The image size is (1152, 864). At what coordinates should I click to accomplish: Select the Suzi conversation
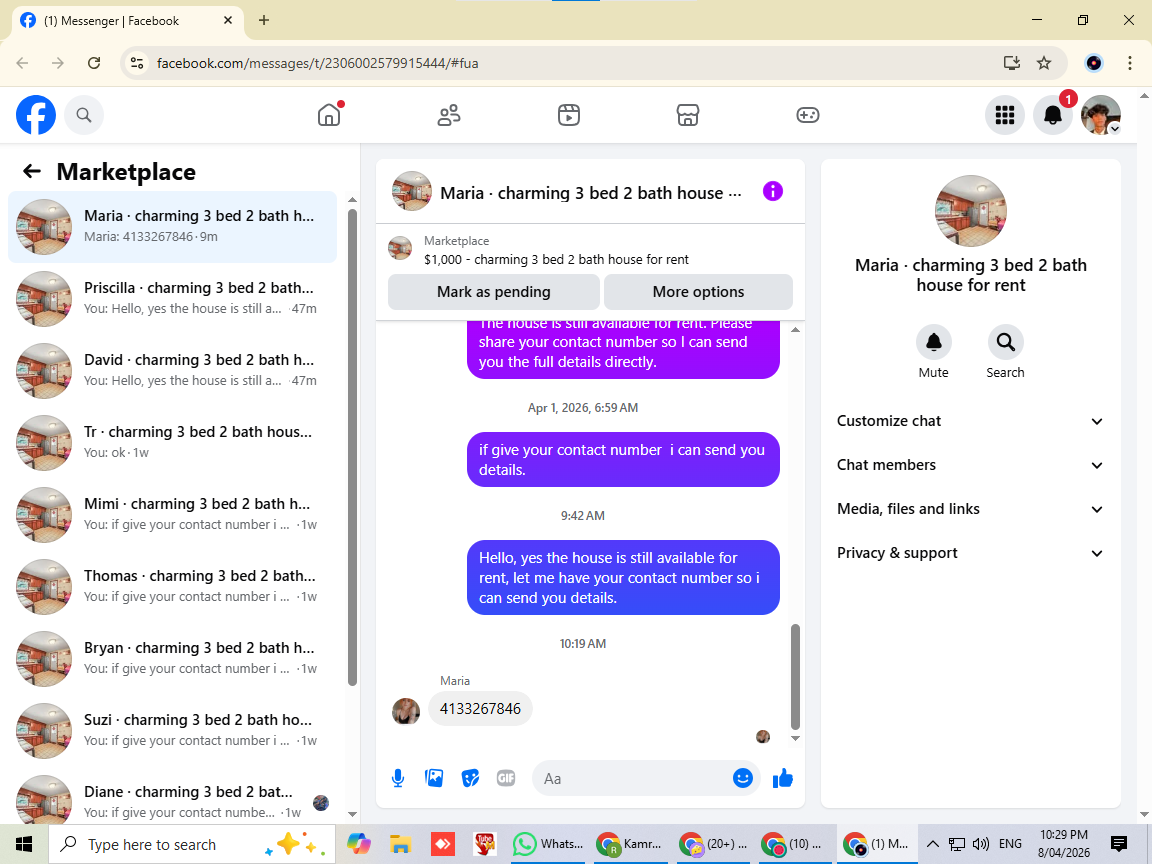(173, 731)
